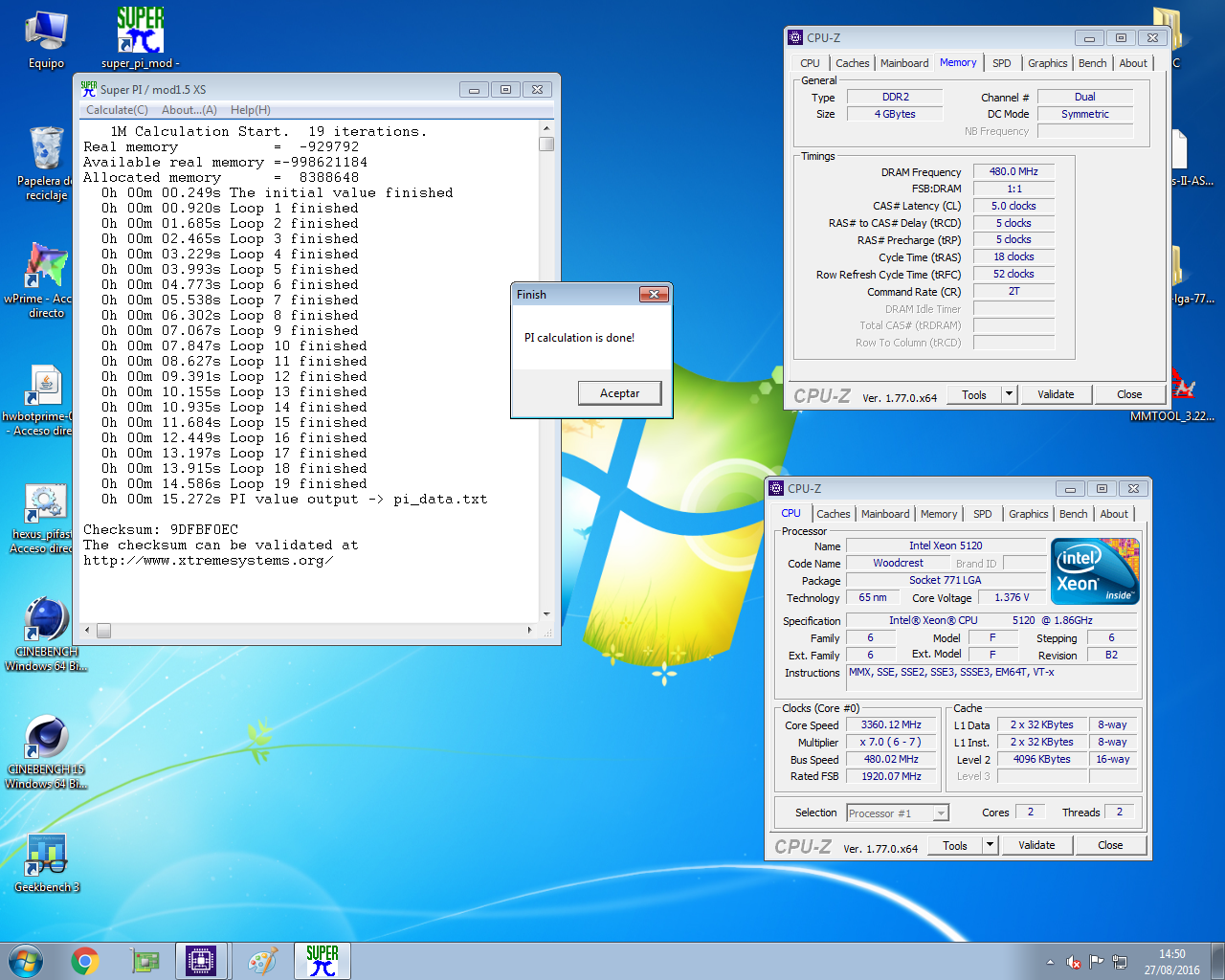Expand Tools dropdown arrow in upper CPU-Z
1225x980 pixels.
(x=1009, y=394)
